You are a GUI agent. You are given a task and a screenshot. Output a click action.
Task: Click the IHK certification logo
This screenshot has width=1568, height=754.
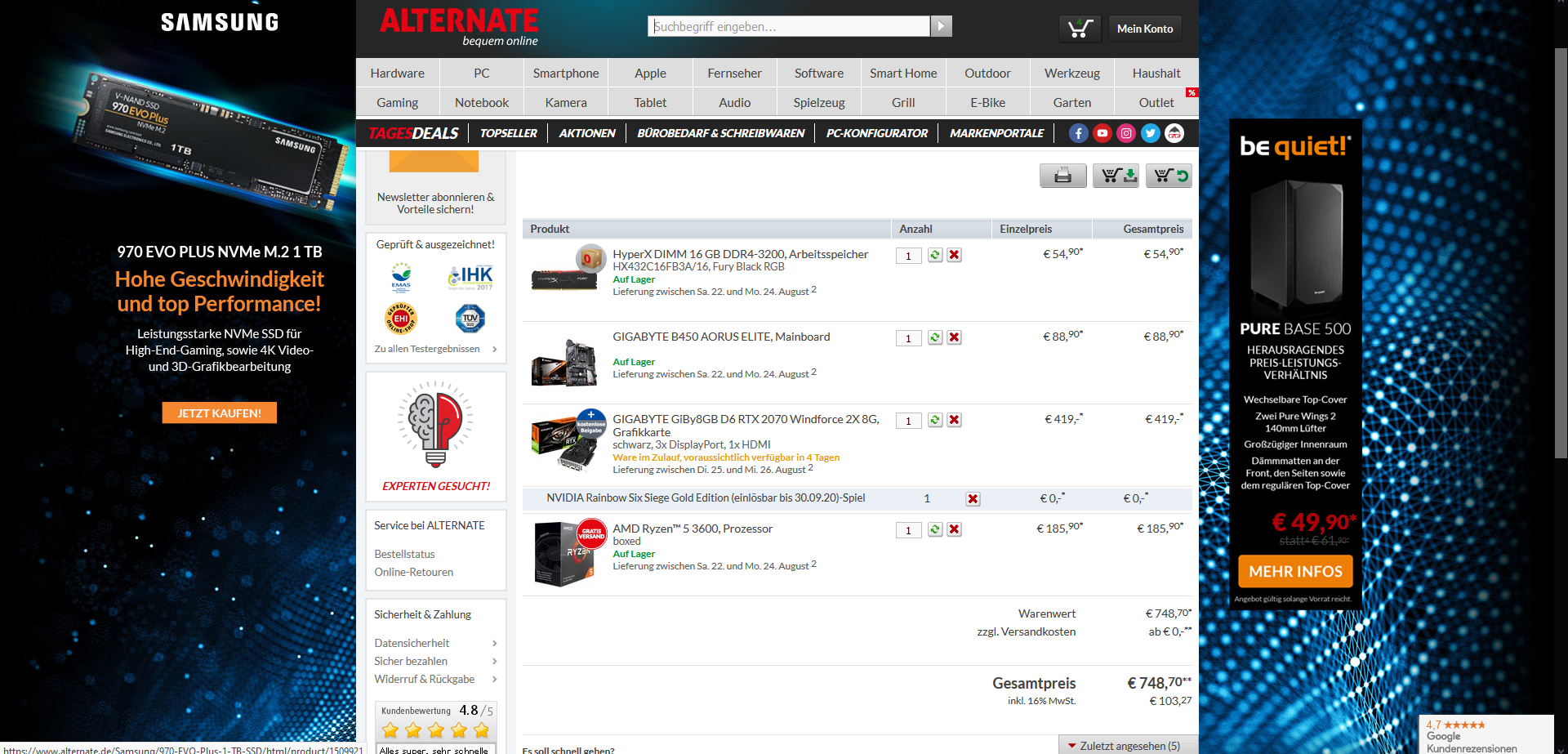[x=470, y=278]
